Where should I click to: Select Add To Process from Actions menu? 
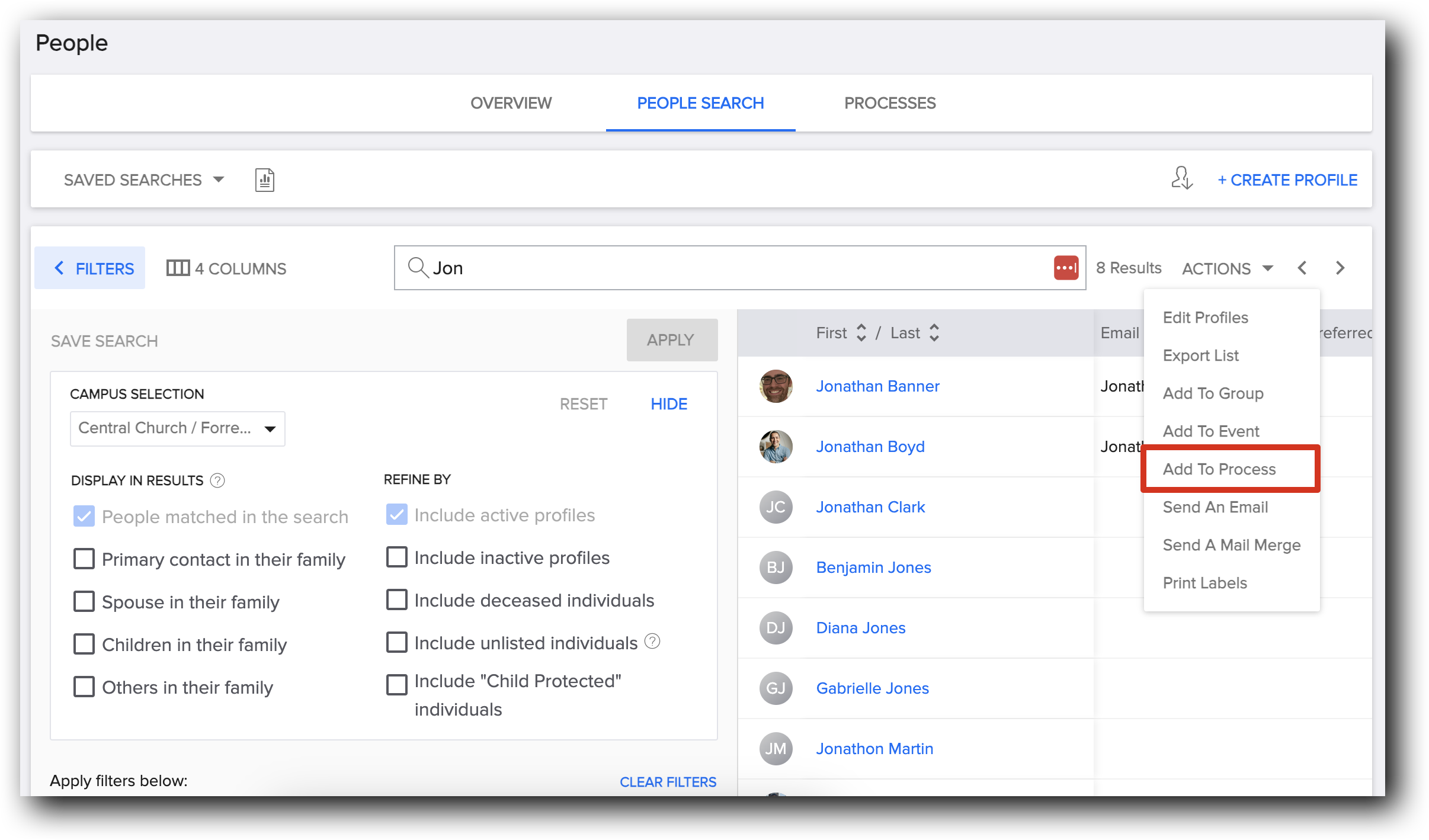tap(1219, 469)
